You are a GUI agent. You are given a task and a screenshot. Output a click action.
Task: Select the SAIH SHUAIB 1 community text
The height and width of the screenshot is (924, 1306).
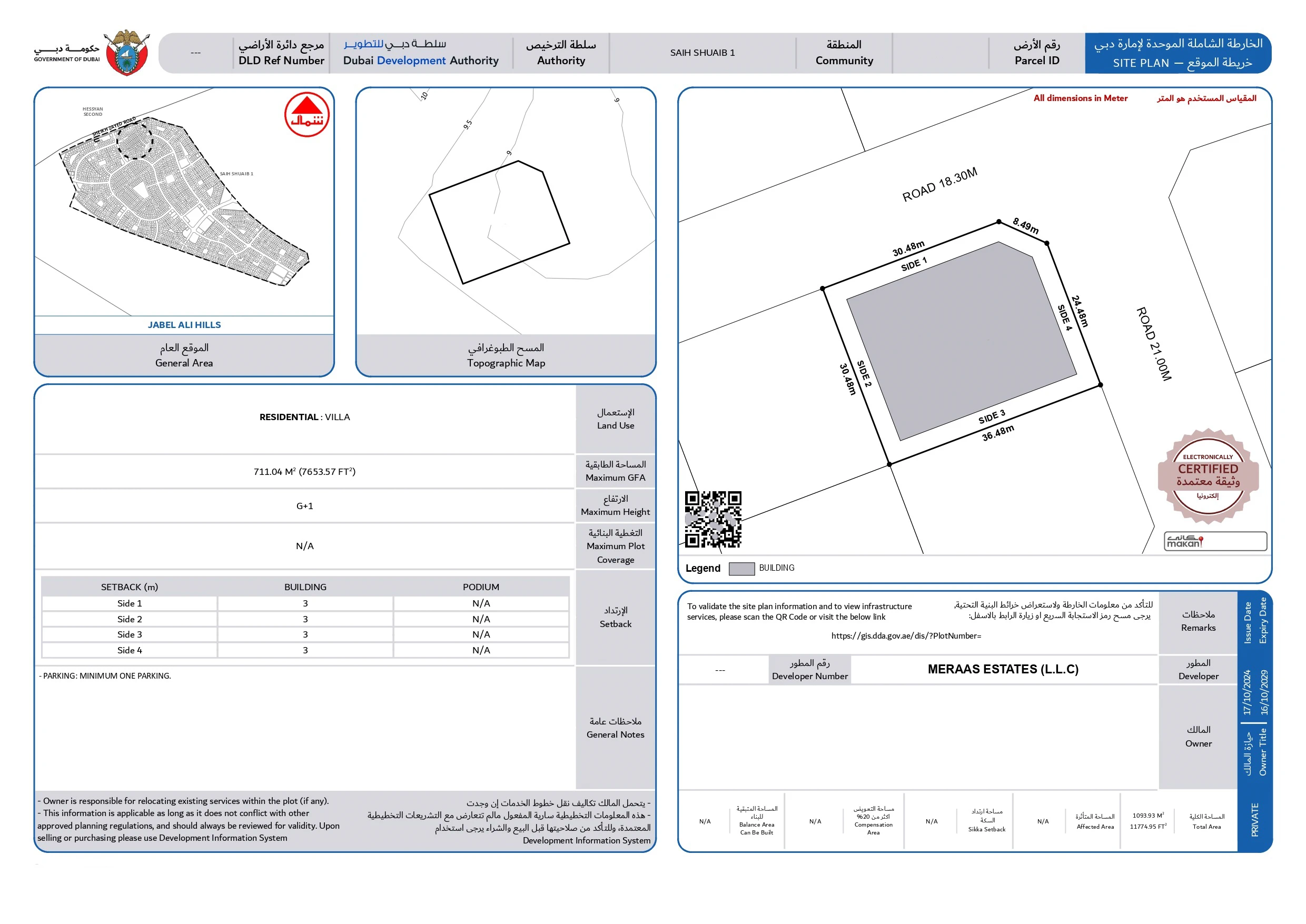[x=702, y=53]
